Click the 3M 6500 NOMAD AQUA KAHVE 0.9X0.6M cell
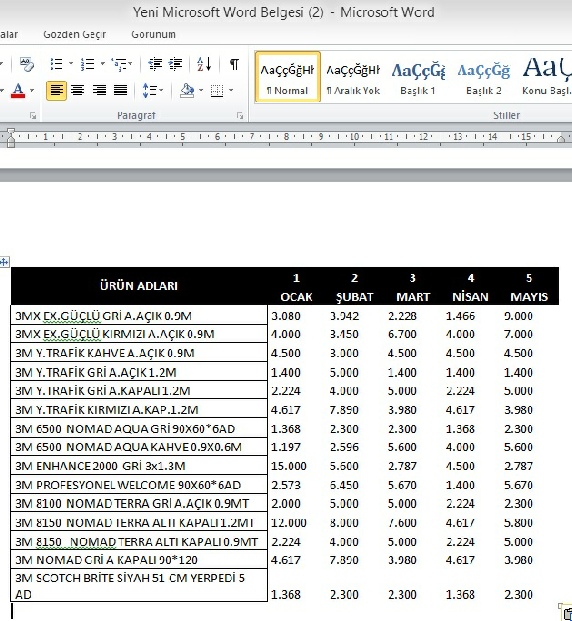This screenshot has height=621, width=572. [x=139, y=447]
